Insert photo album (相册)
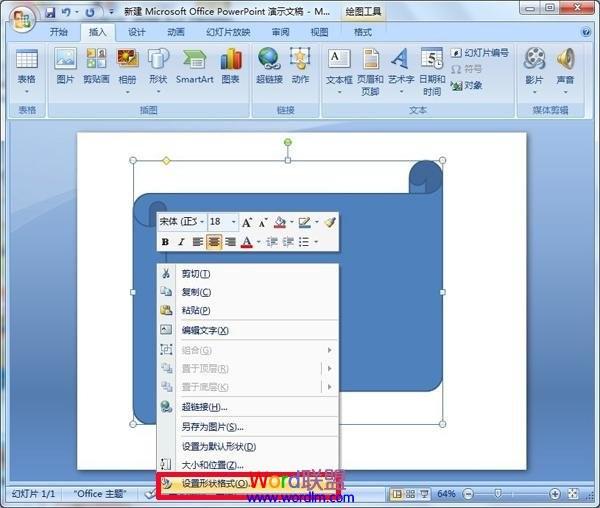Screen dimensions: 600x508 click(127, 71)
